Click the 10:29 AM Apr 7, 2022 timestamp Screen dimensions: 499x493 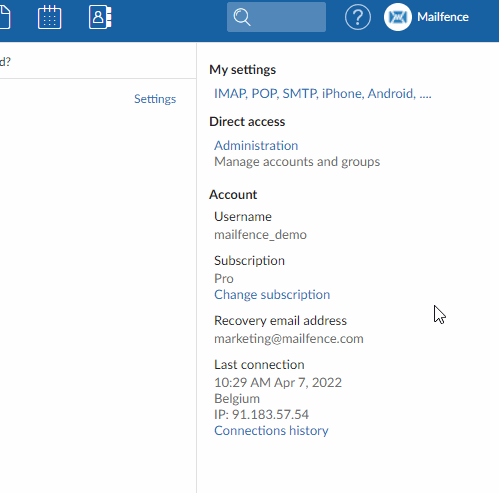(278, 383)
